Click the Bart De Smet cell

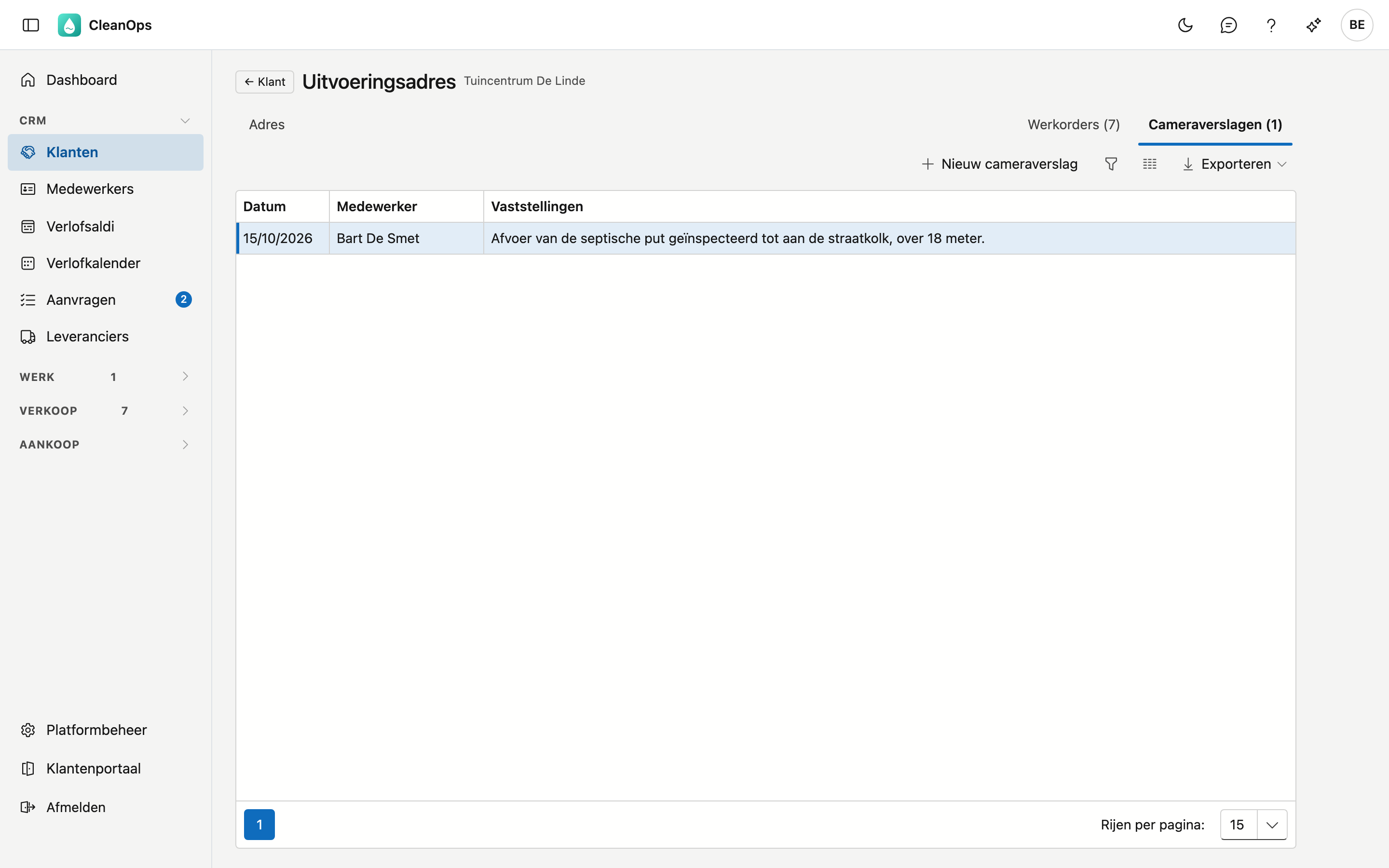pos(407,238)
